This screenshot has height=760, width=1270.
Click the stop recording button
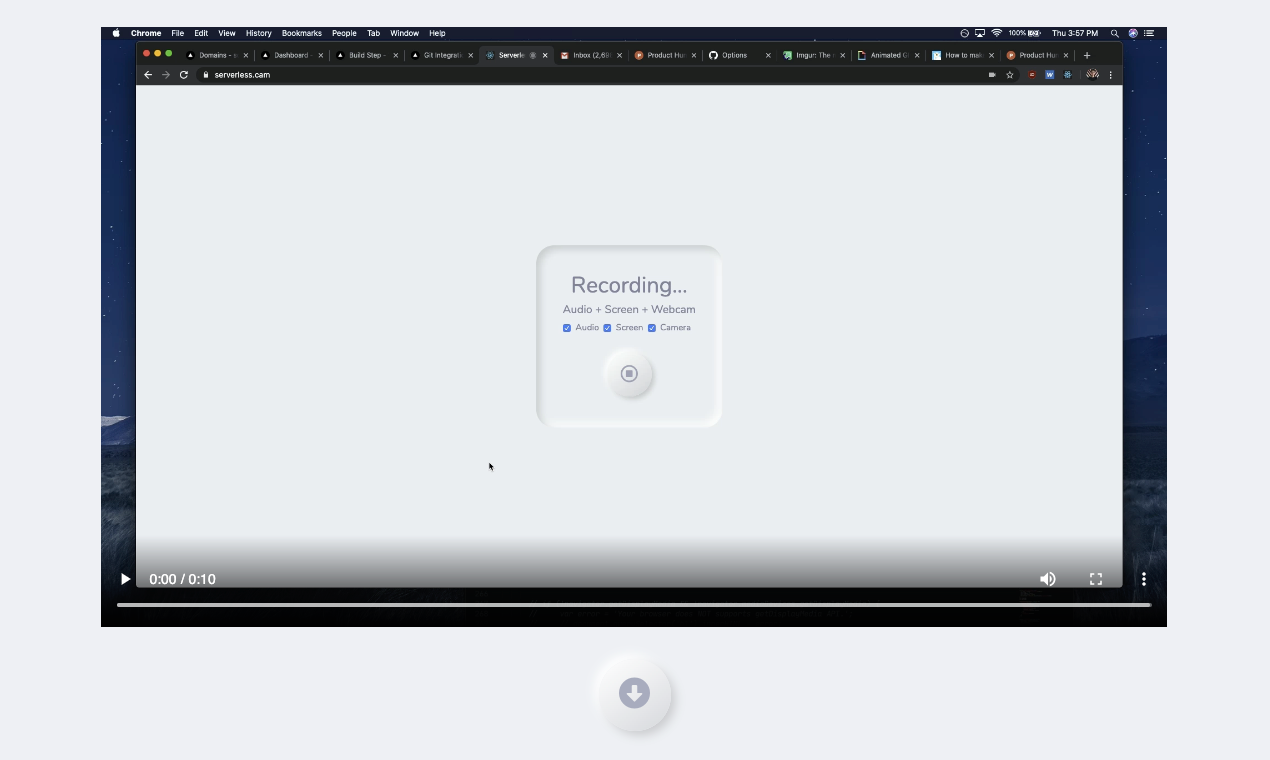629,373
